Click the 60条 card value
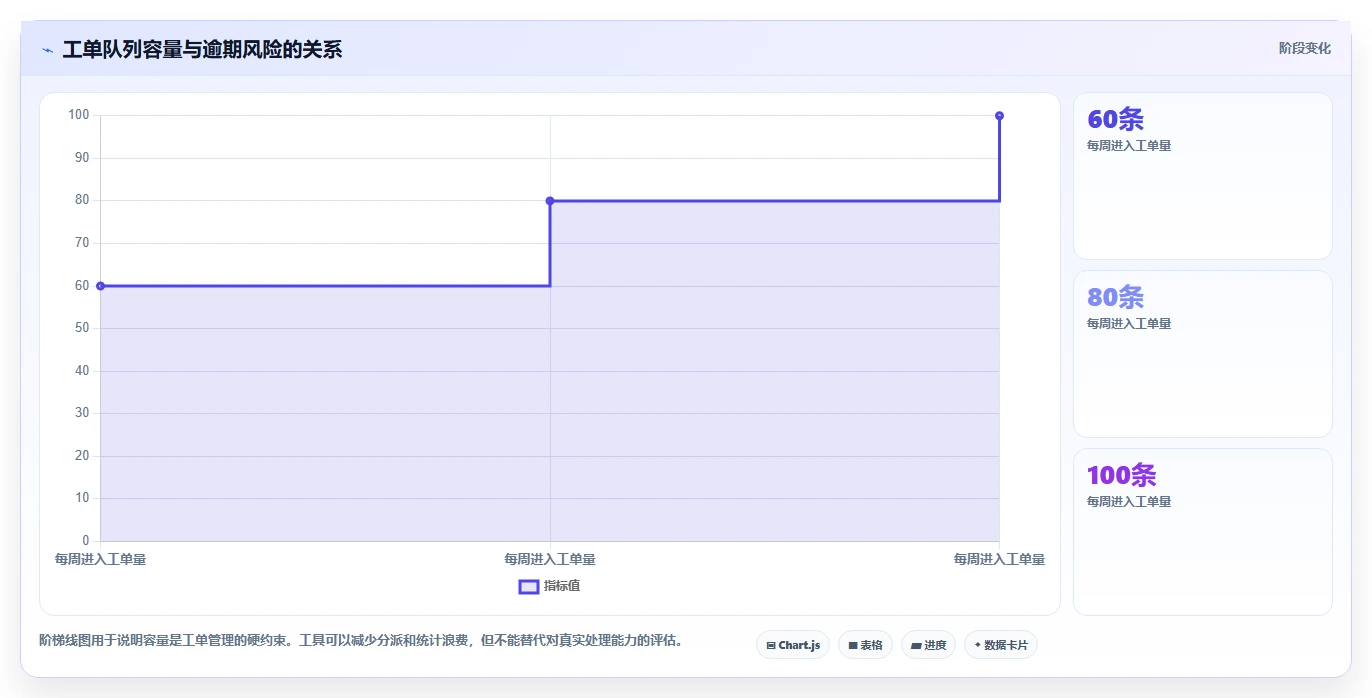This screenshot has height=698, width=1372. click(x=1115, y=119)
